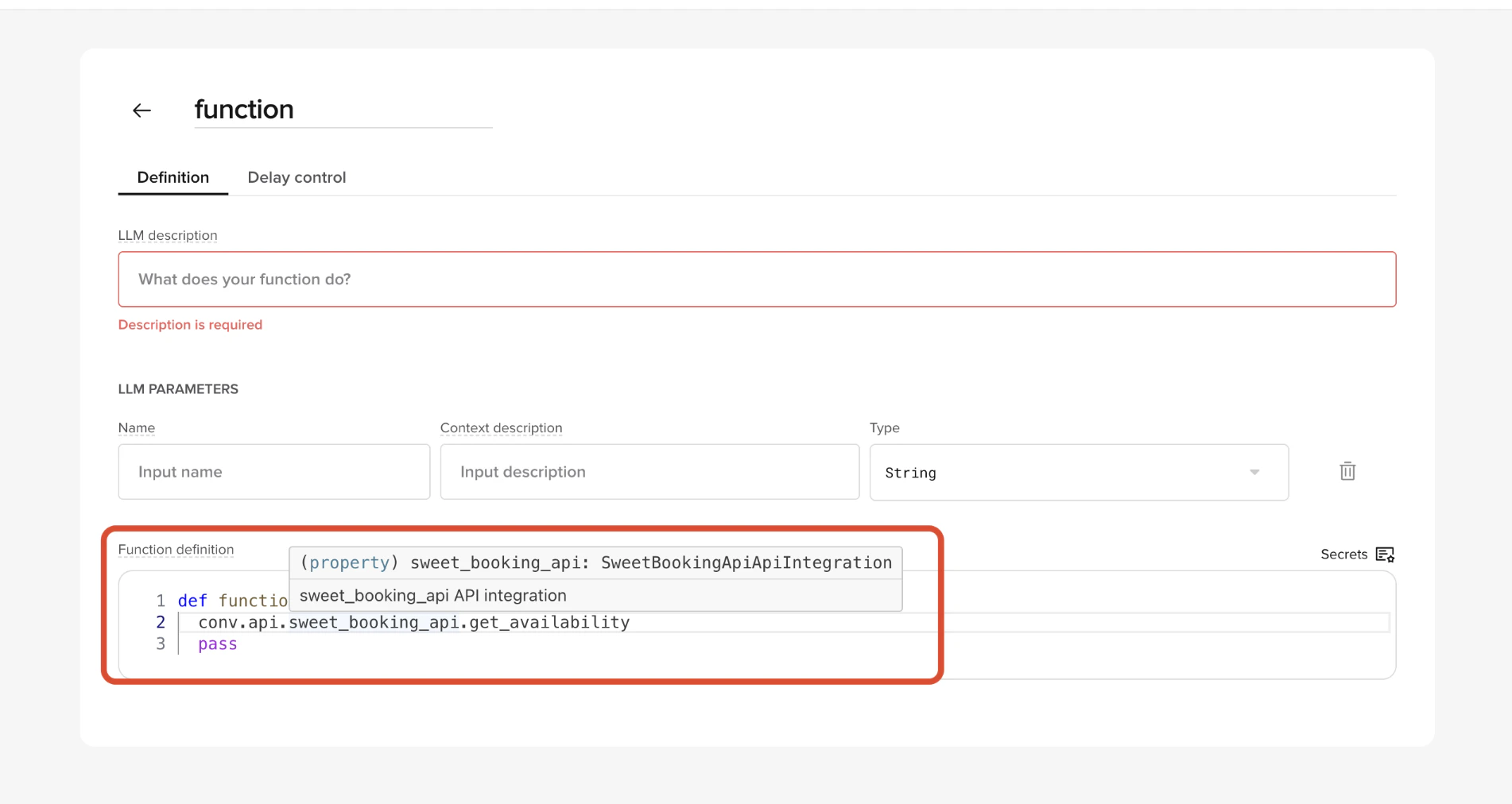Switch to the Delay control tab
1512x804 pixels.
tap(297, 177)
